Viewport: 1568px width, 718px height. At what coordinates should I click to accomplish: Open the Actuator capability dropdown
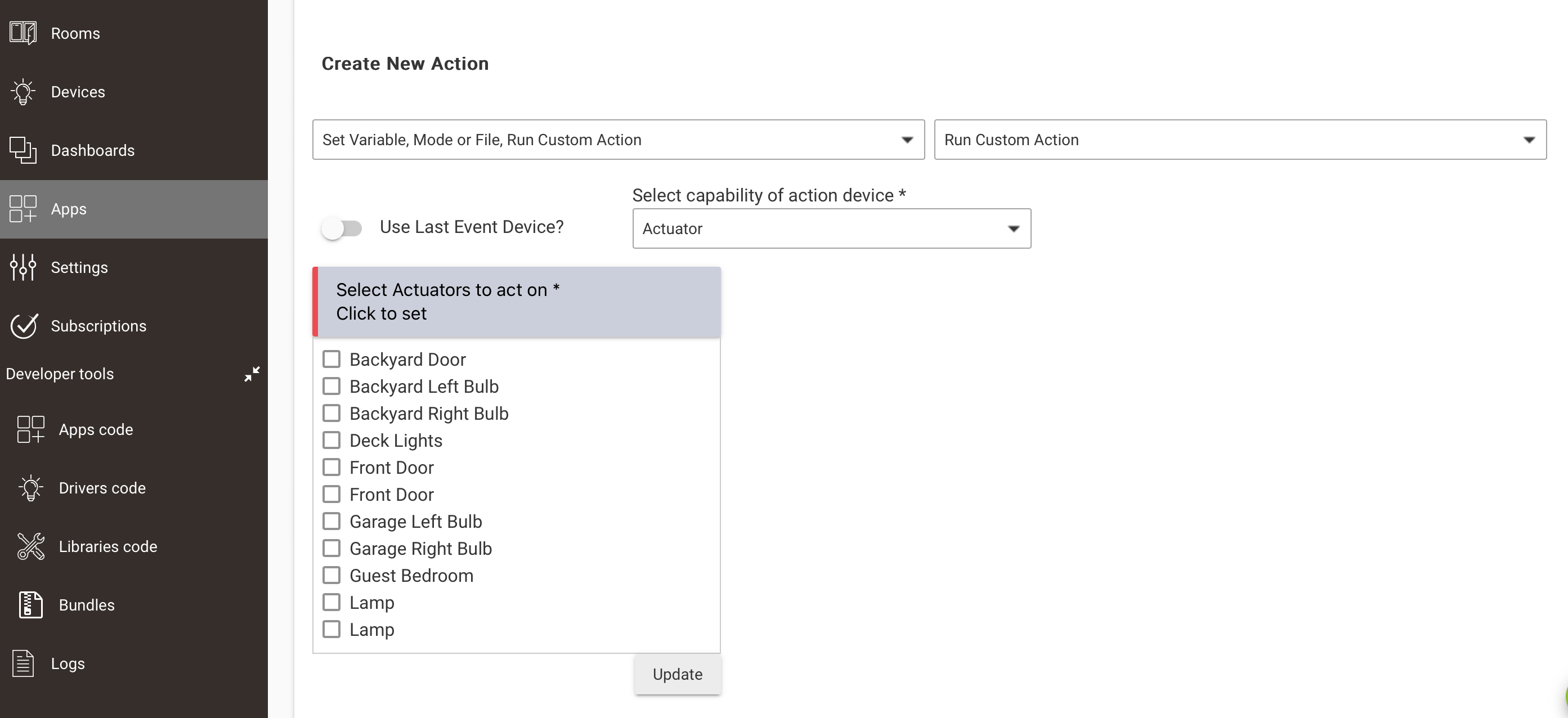(831, 228)
